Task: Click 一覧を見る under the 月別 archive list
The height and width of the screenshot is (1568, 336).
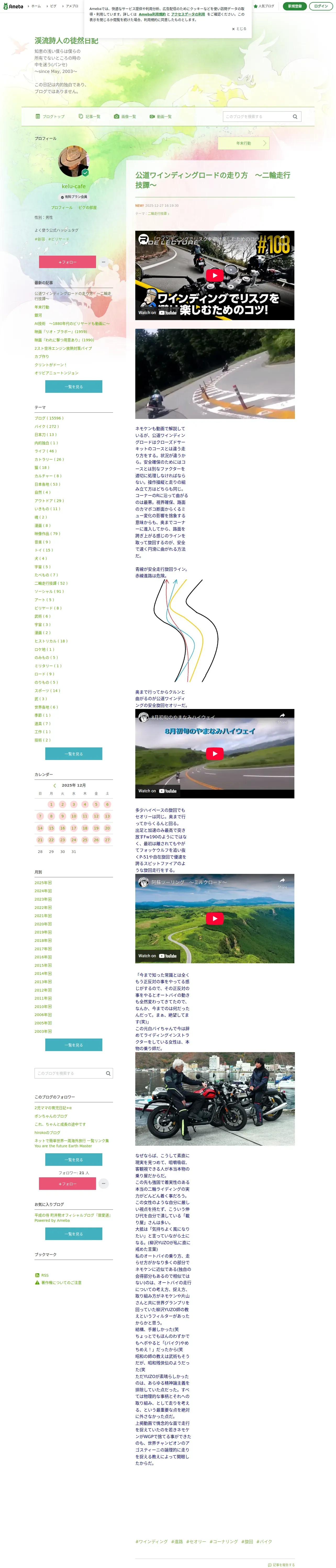Action: pyautogui.click(x=74, y=1045)
